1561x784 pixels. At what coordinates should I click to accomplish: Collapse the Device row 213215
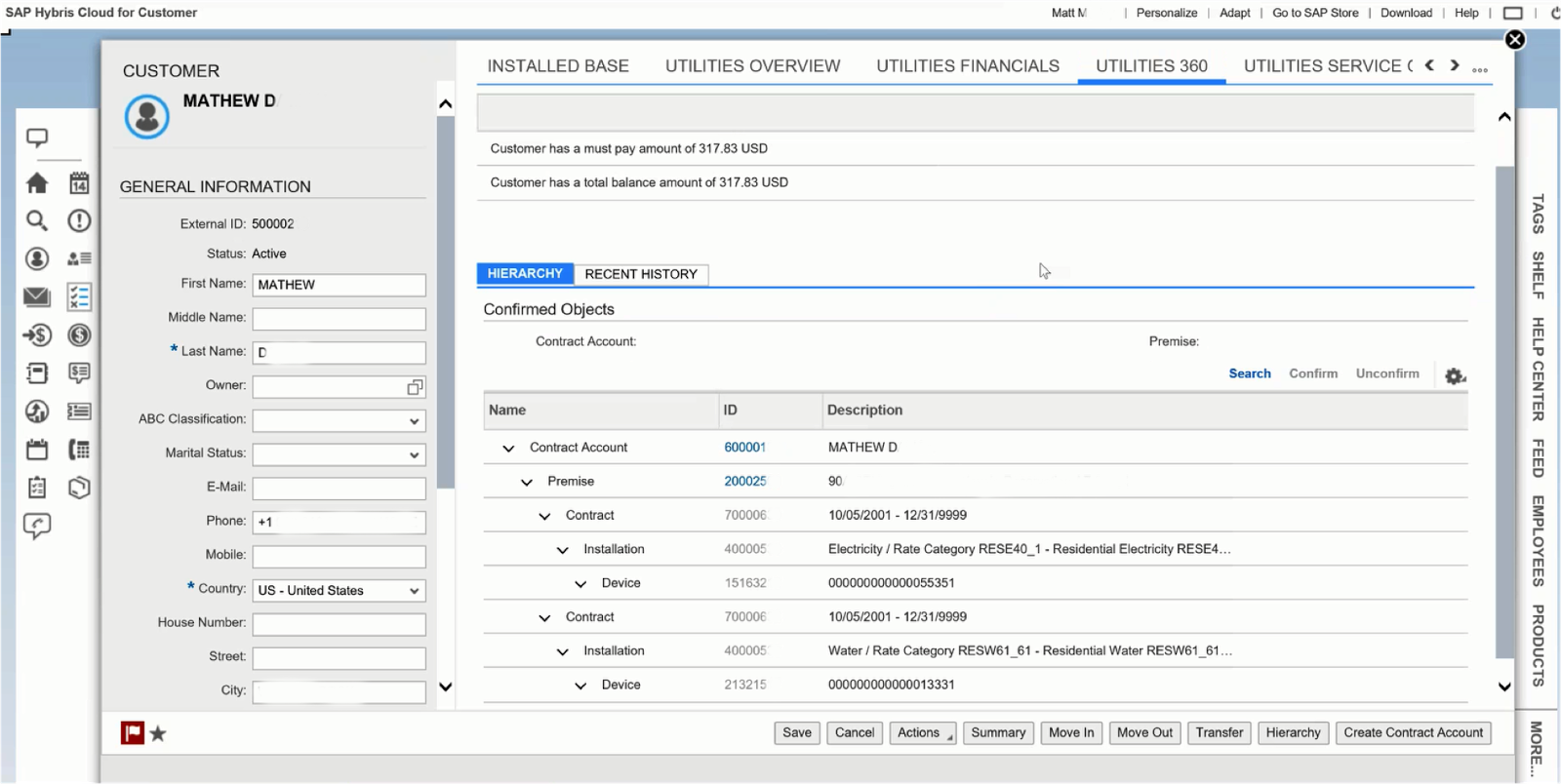tap(580, 686)
